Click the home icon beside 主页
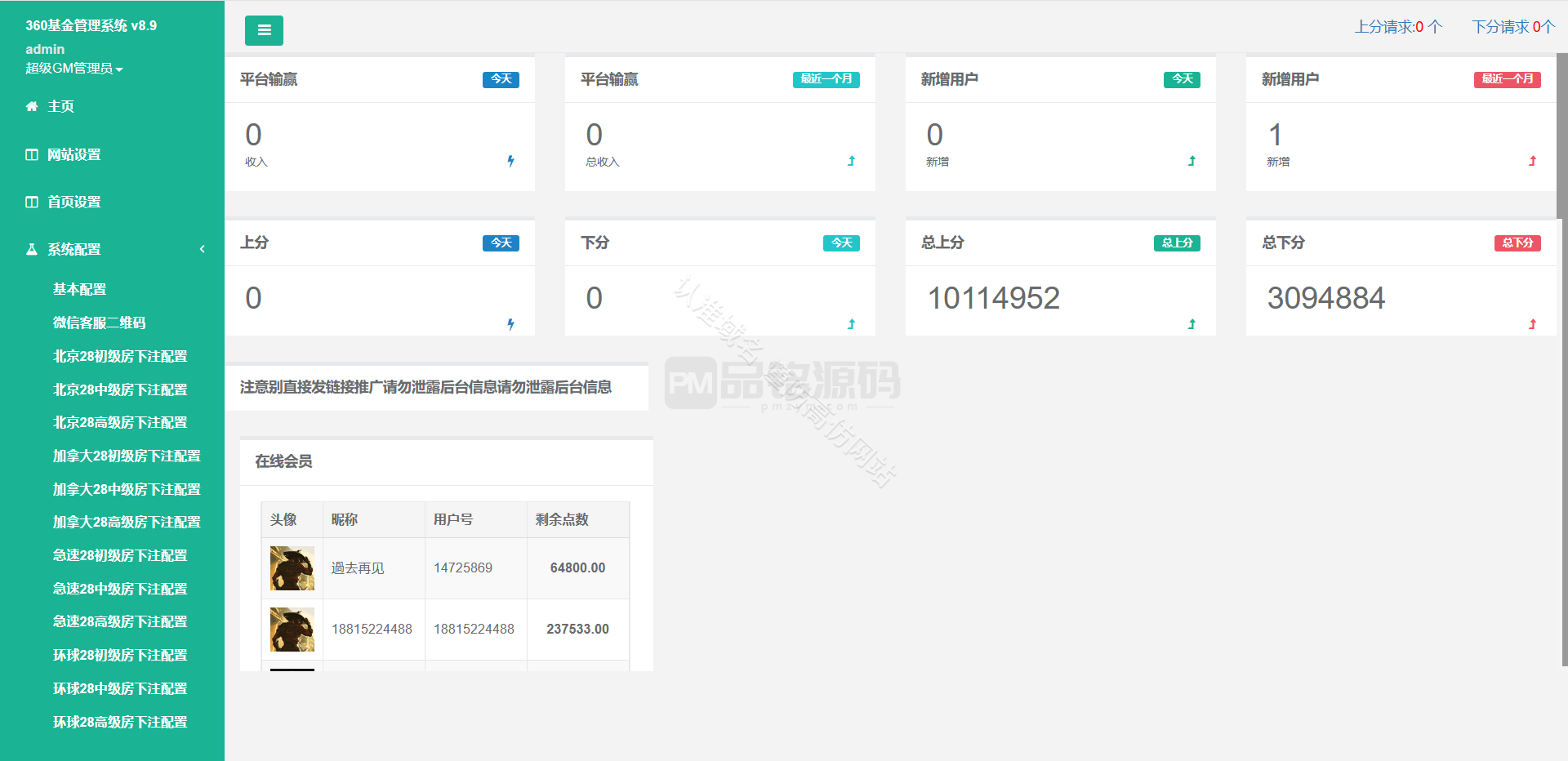The image size is (1568, 761). (32, 106)
